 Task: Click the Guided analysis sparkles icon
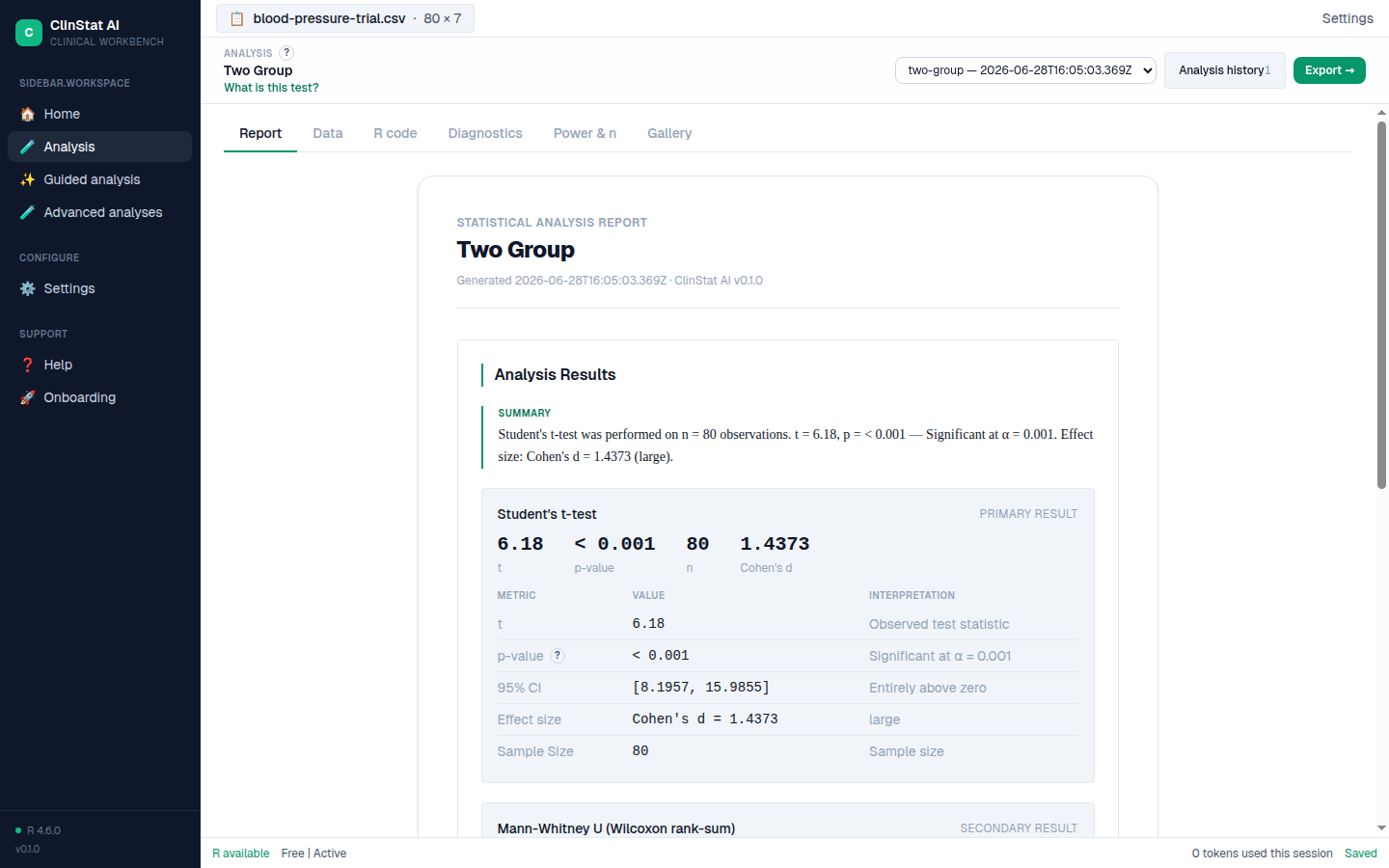pyautogui.click(x=27, y=179)
